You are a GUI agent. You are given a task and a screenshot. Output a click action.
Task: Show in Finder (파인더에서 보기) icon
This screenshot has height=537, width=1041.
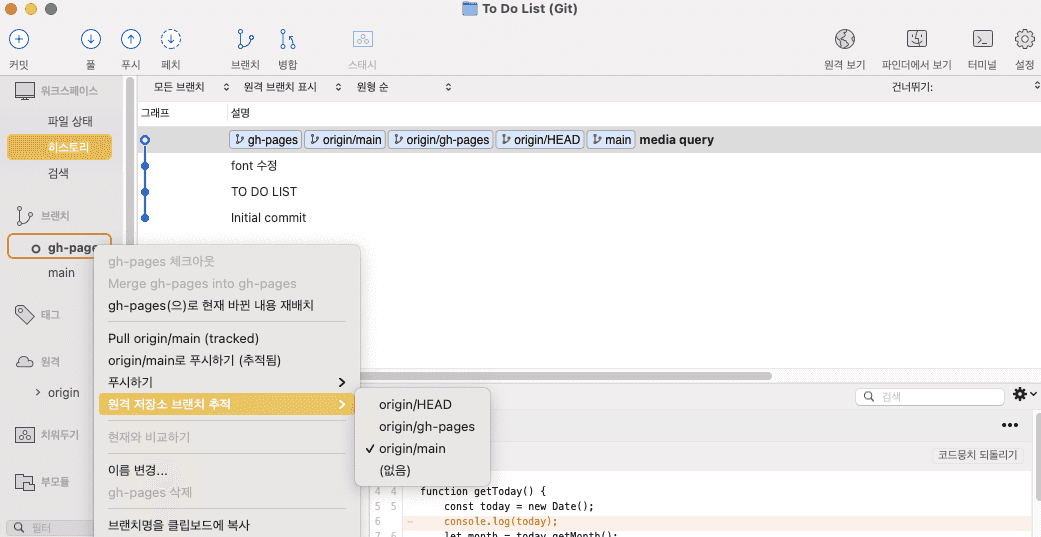click(917, 40)
